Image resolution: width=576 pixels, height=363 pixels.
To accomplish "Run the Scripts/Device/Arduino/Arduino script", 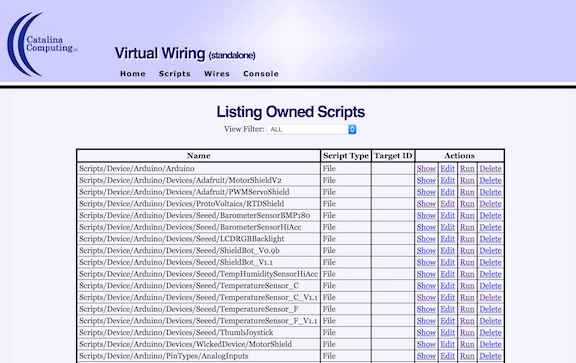I will (467, 169).
